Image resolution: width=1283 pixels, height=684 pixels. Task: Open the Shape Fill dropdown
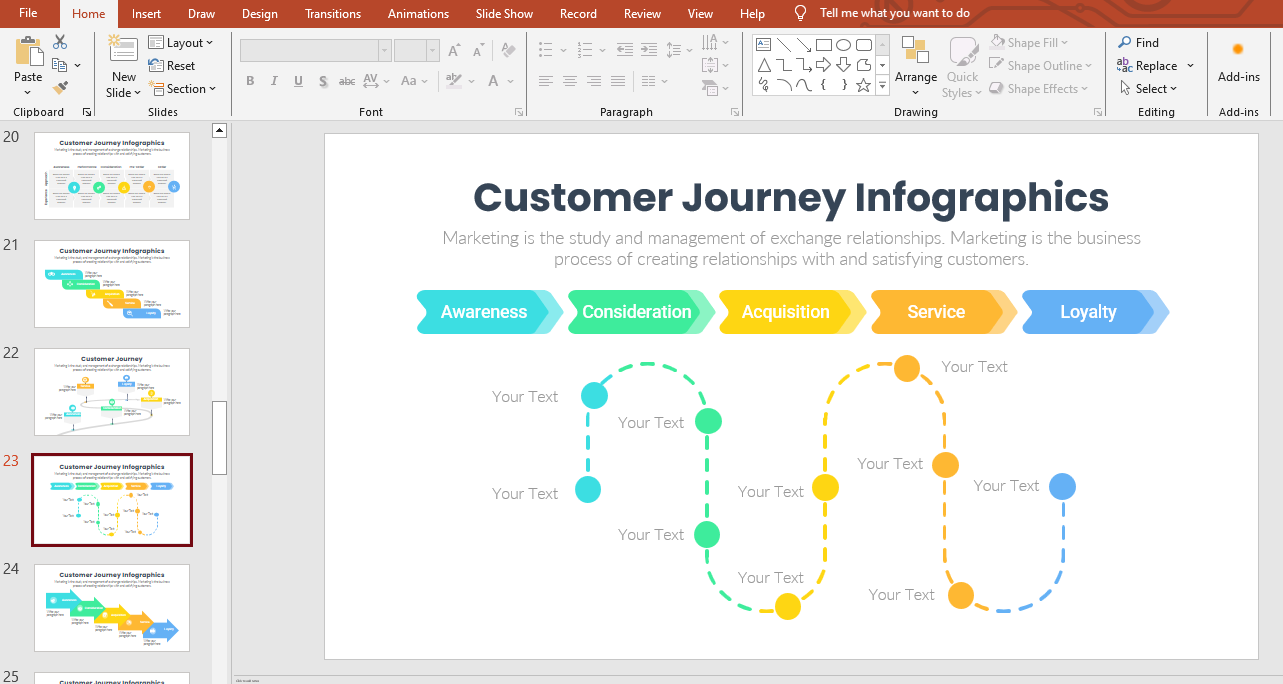click(x=1029, y=42)
